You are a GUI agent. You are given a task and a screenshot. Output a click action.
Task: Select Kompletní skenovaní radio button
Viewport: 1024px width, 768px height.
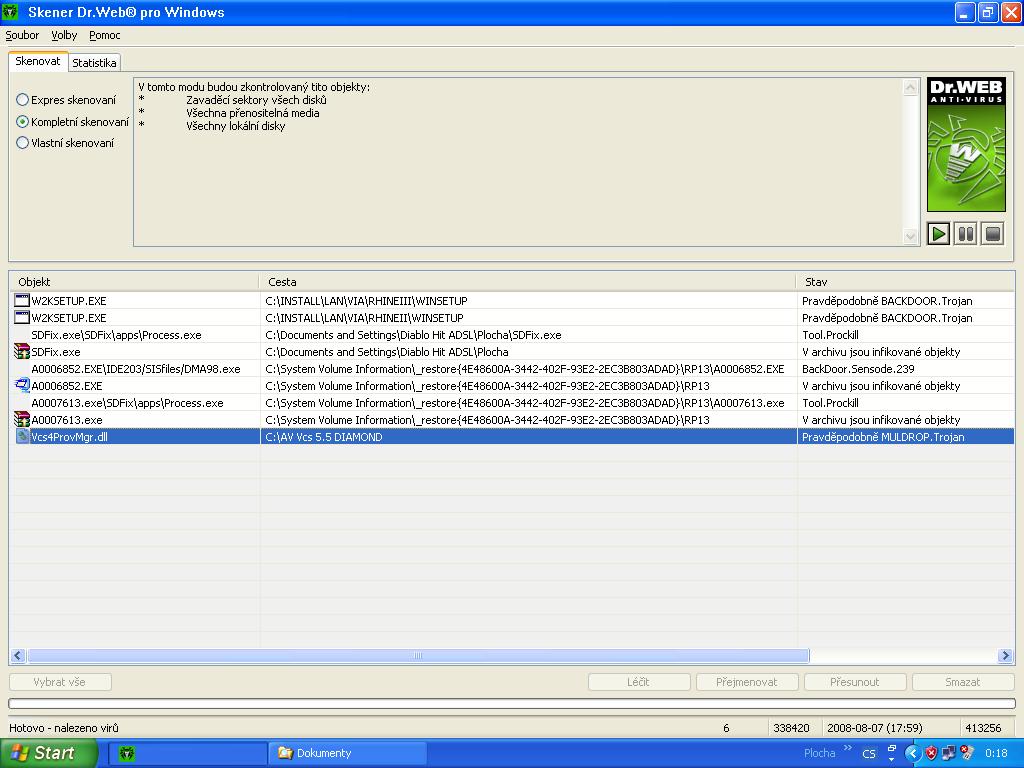coord(23,122)
